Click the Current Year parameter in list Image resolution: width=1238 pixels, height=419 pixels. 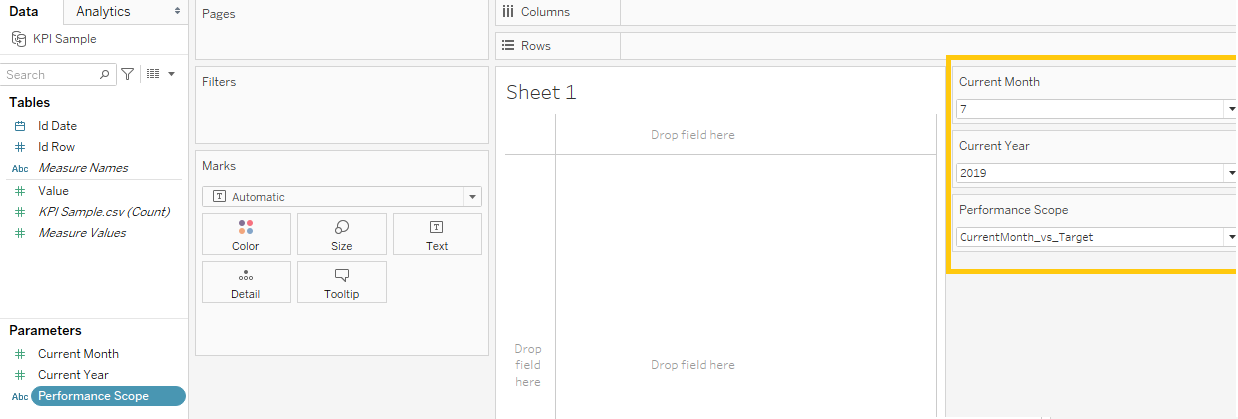[x=73, y=375]
